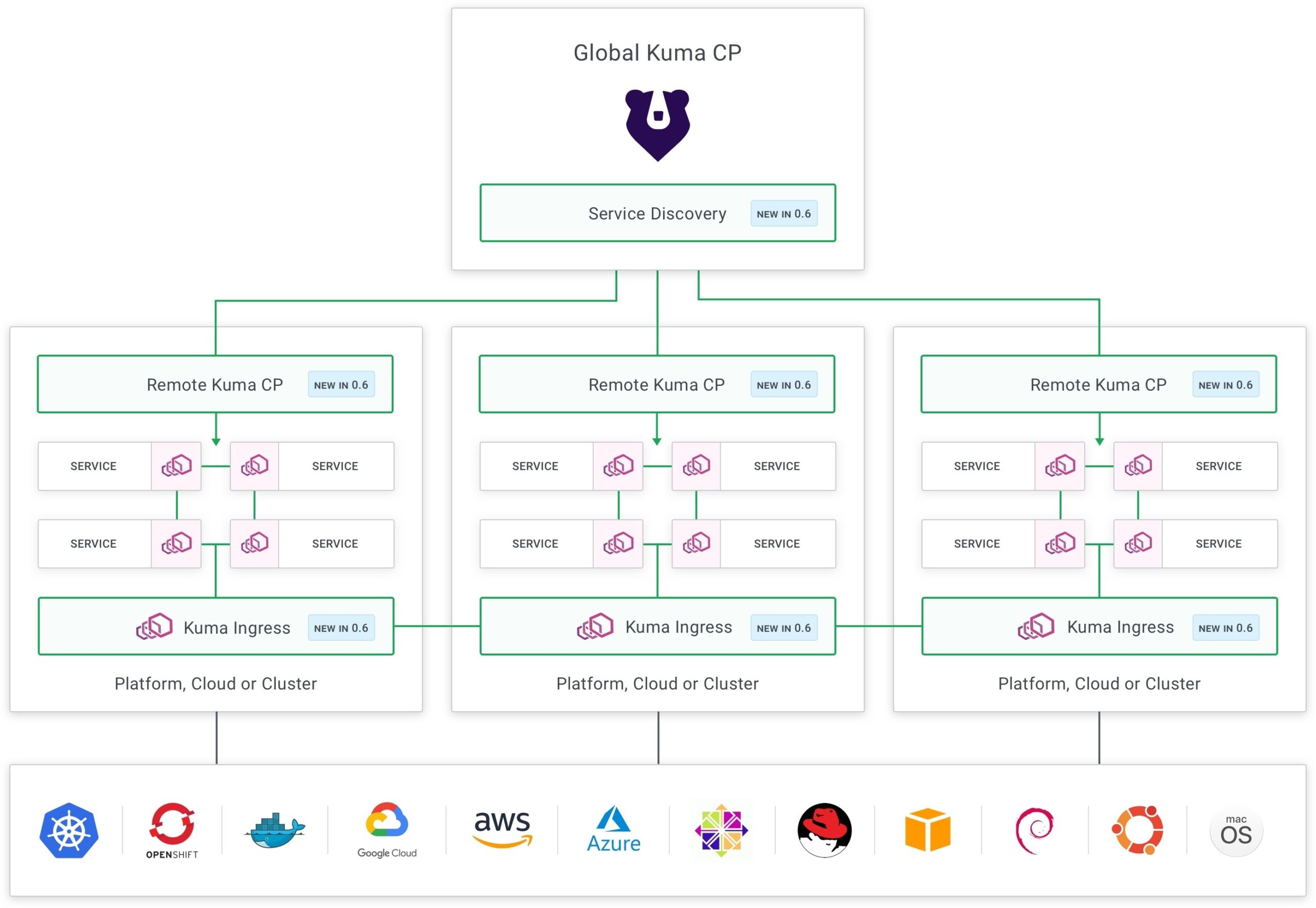Click the bottom-left "SERVICE" label in the middle cluster

click(x=535, y=544)
